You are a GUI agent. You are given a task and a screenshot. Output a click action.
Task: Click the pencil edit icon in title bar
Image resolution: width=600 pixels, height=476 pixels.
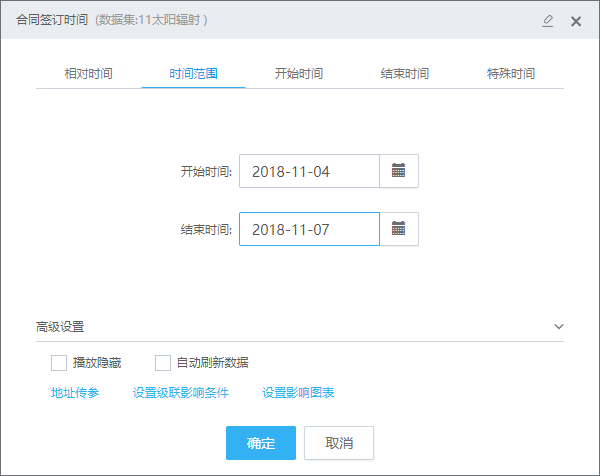click(547, 20)
